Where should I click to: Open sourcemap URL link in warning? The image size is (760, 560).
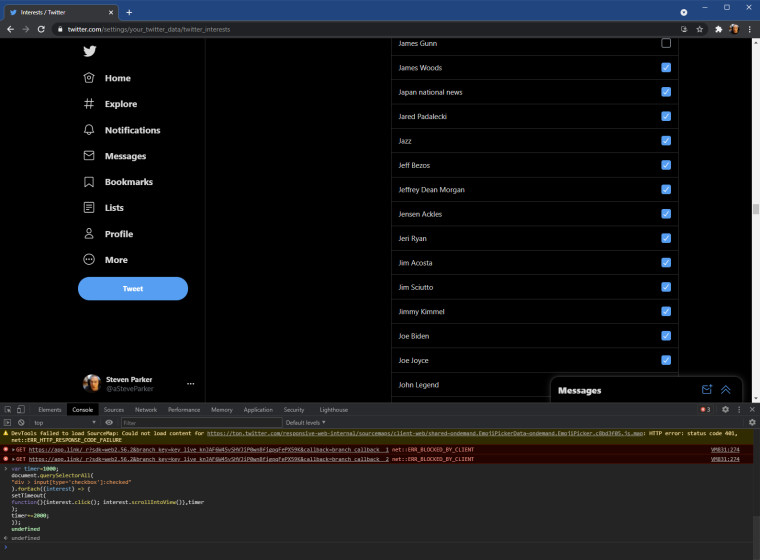click(x=425, y=433)
